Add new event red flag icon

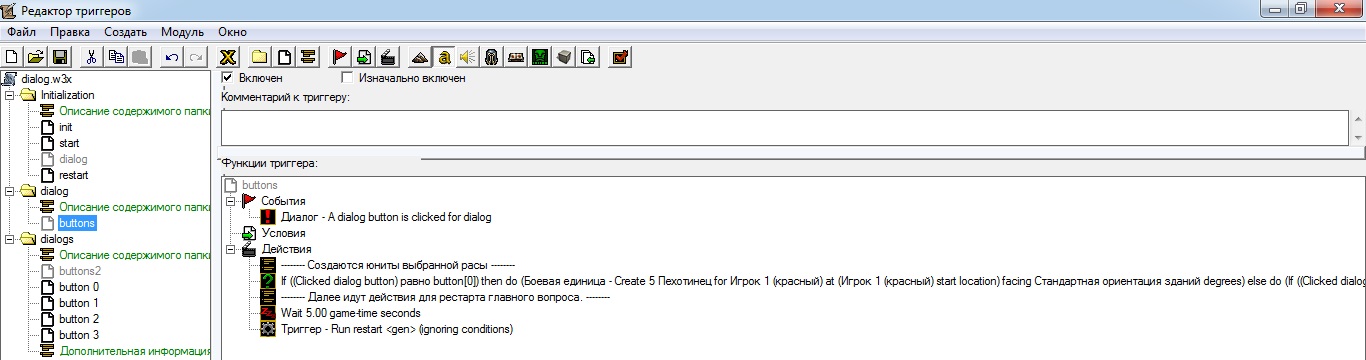click(340, 57)
